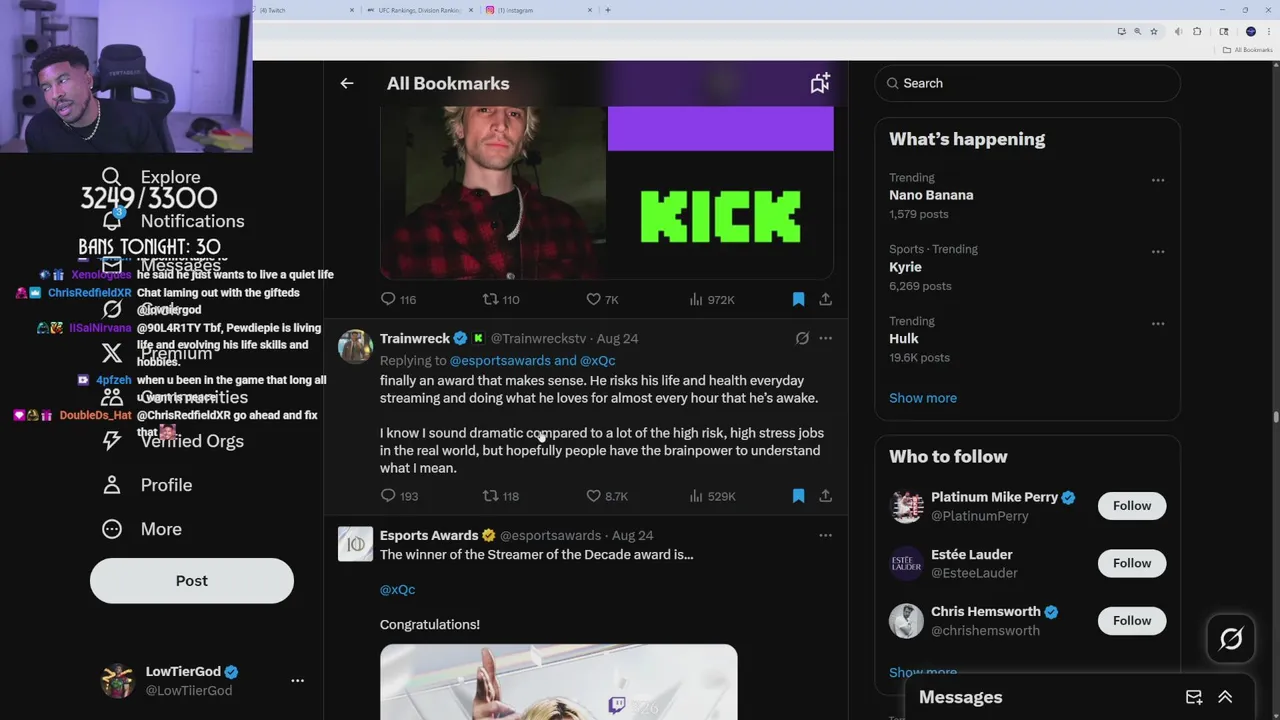Switch to the Instagram browser tab

click(x=537, y=10)
